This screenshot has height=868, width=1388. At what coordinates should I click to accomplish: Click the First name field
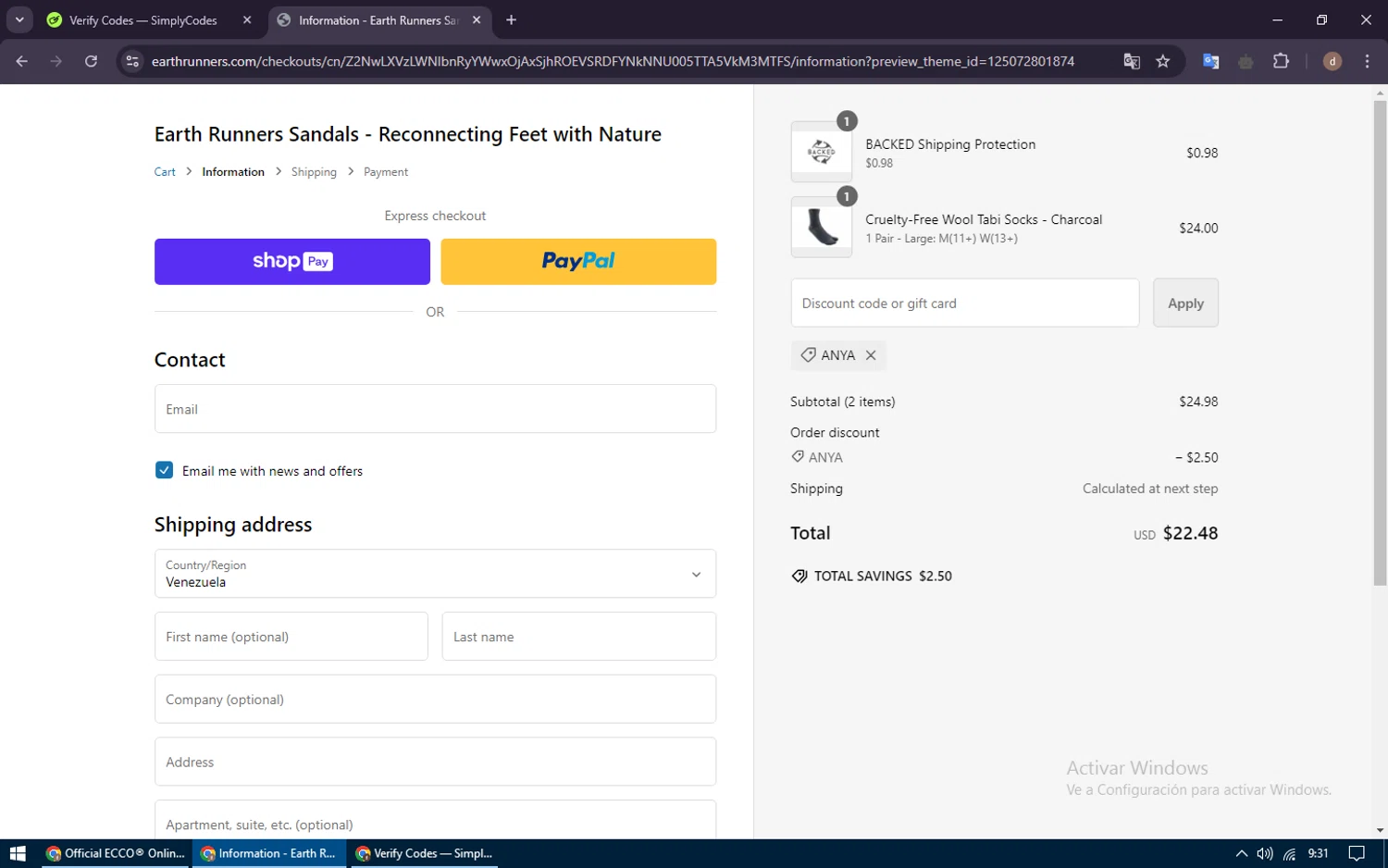[291, 637]
